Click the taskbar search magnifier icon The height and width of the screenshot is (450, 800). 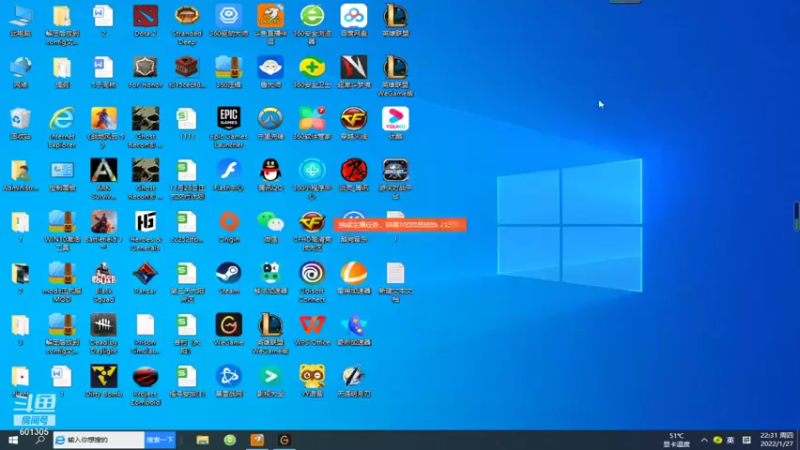tap(40, 440)
